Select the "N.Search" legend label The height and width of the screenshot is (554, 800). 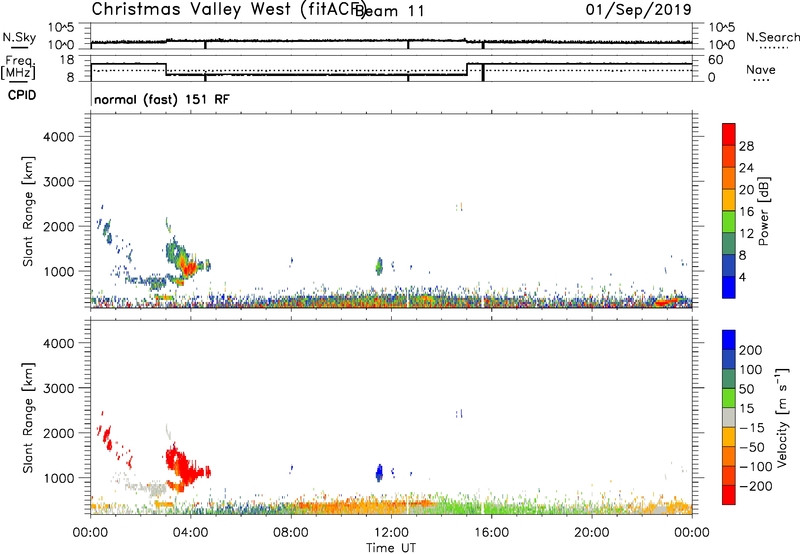coord(772,37)
